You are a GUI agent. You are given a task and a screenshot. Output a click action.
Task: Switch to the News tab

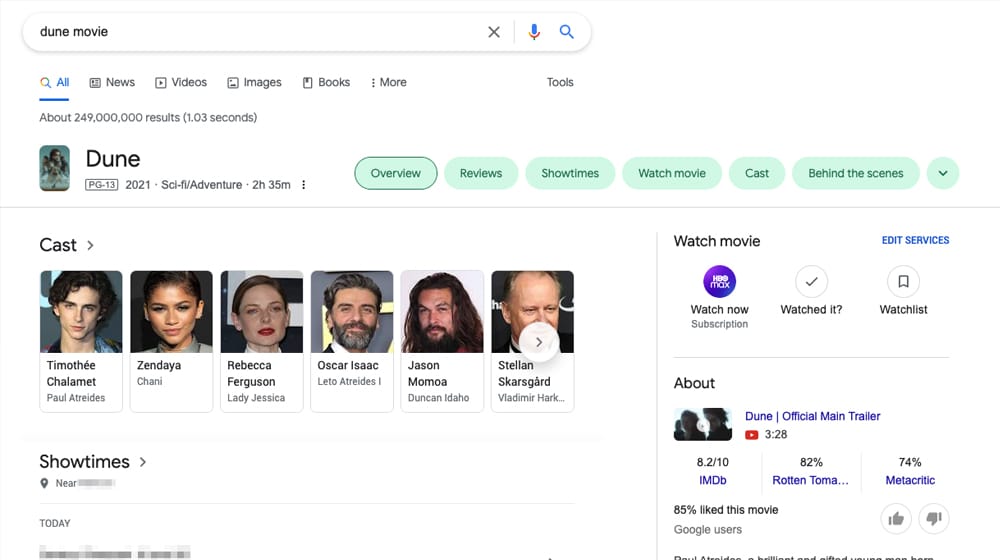[112, 82]
